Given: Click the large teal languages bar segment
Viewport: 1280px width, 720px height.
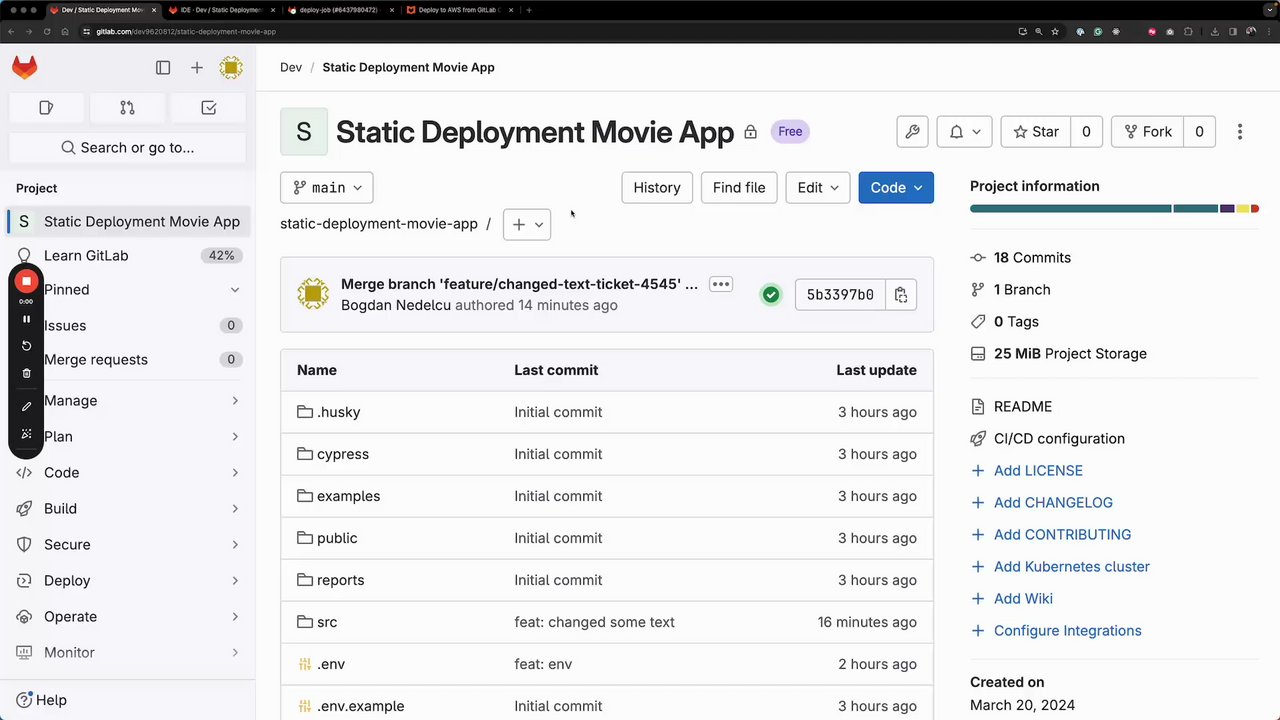Looking at the screenshot, I should 1070,209.
